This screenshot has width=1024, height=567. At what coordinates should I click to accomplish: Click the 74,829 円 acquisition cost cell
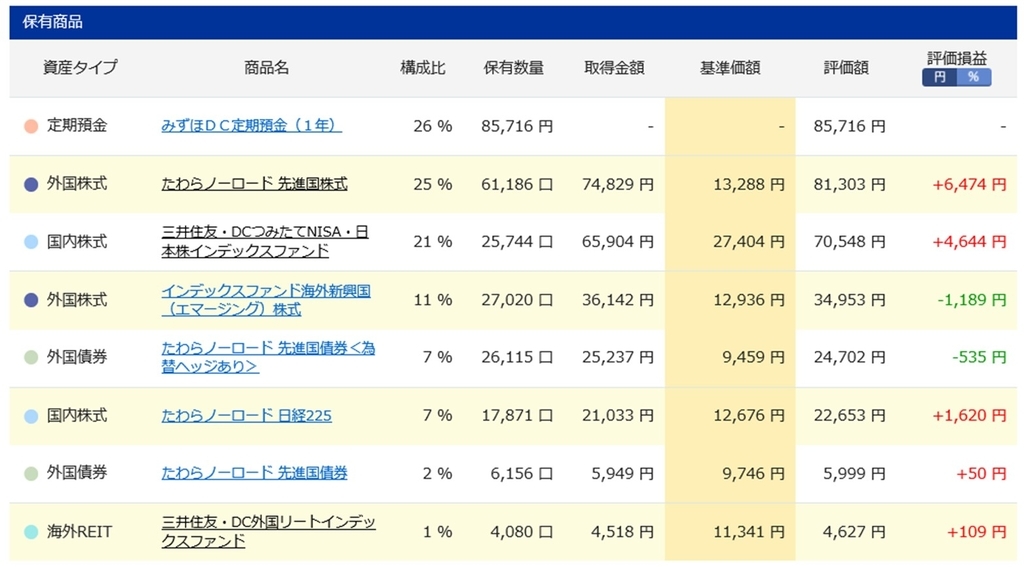618,184
